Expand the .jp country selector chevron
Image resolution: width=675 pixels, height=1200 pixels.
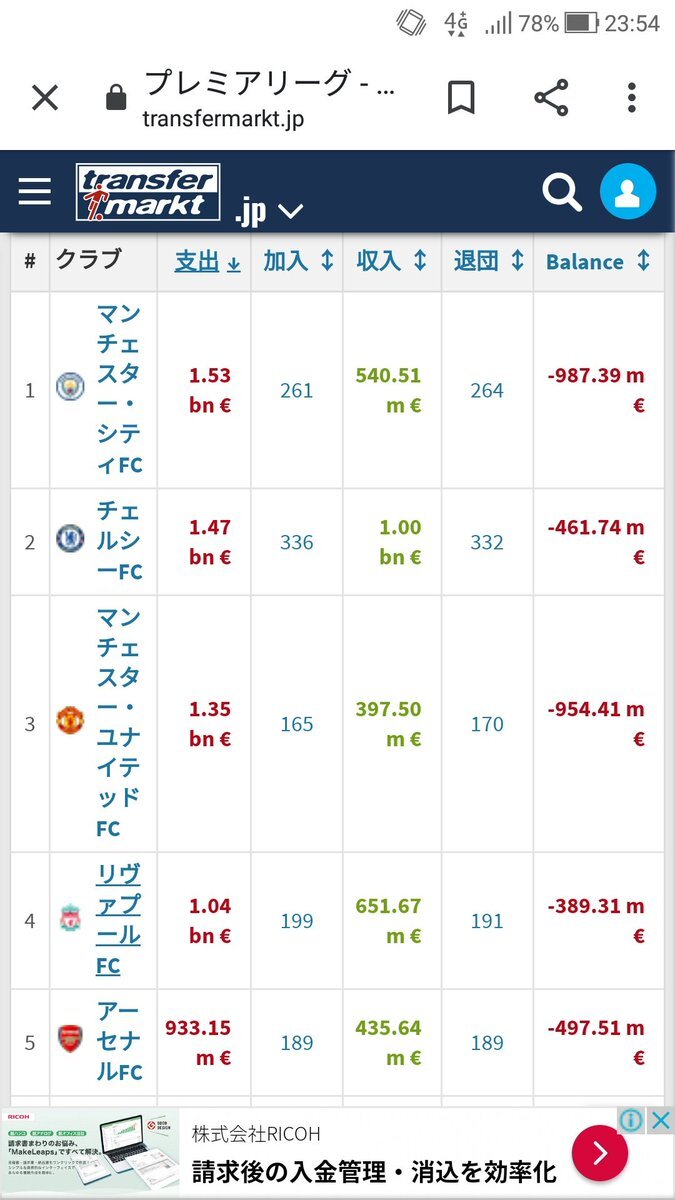[289, 211]
